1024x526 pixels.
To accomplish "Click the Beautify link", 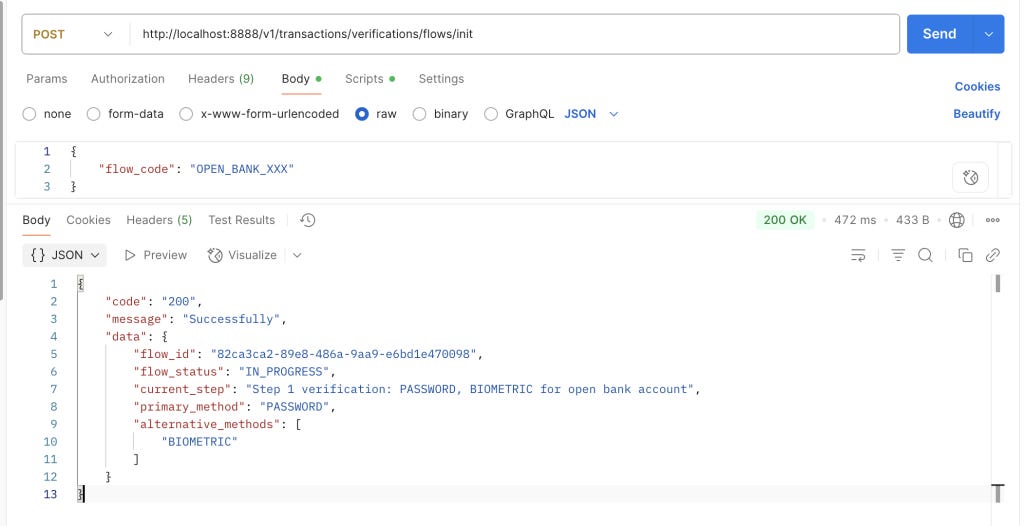I will point(976,114).
